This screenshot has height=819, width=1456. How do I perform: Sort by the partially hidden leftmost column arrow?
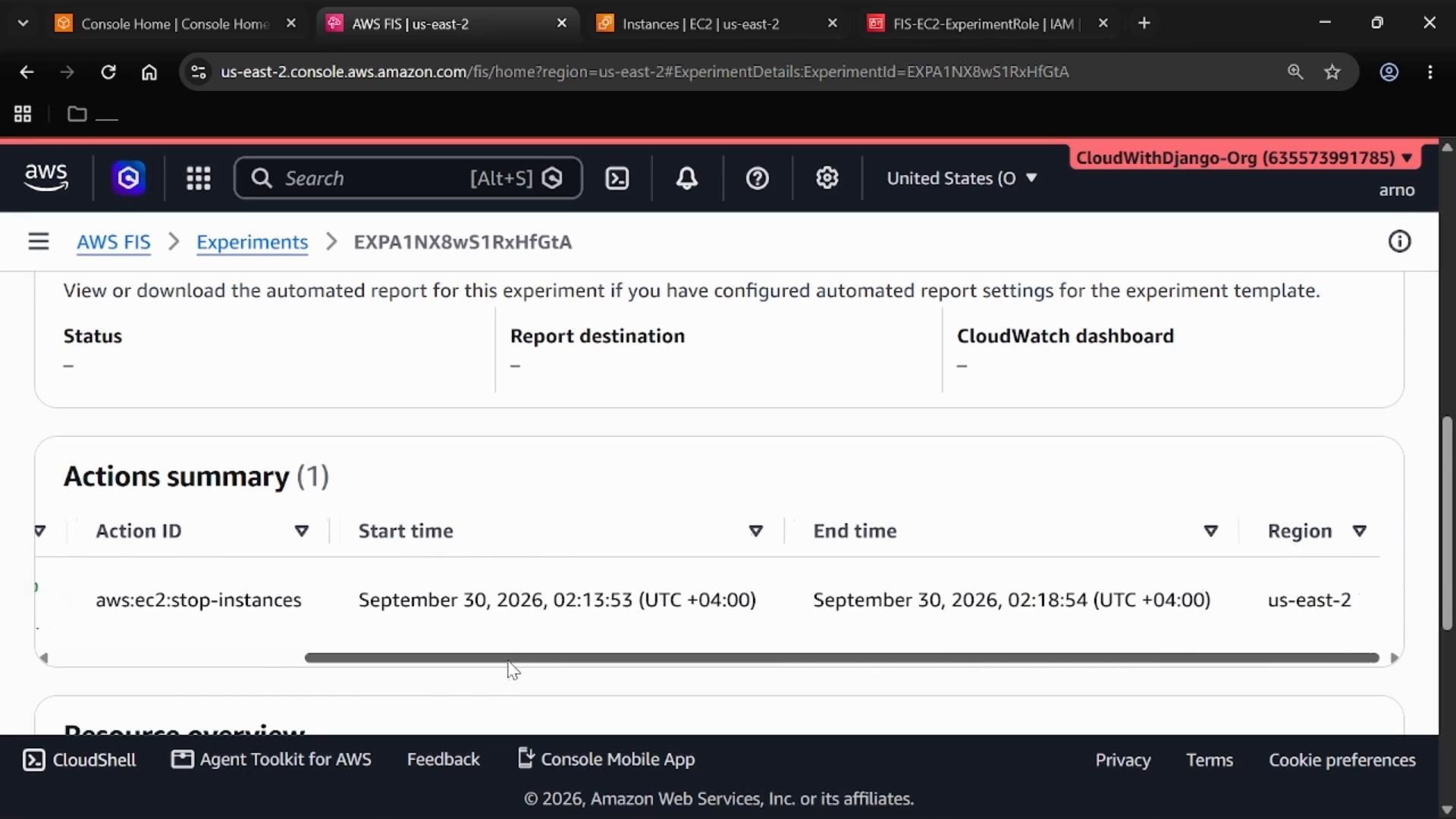[x=40, y=531]
